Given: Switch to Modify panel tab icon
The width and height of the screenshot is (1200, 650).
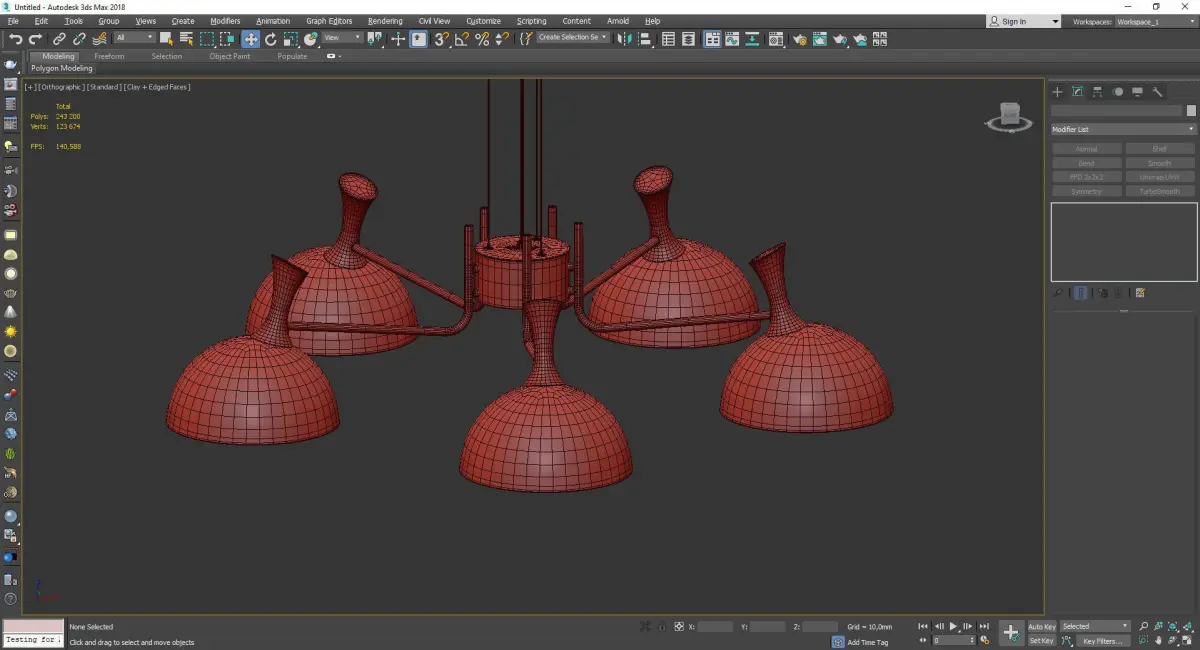Looking at the screenshot, I should pos(1077,91).
